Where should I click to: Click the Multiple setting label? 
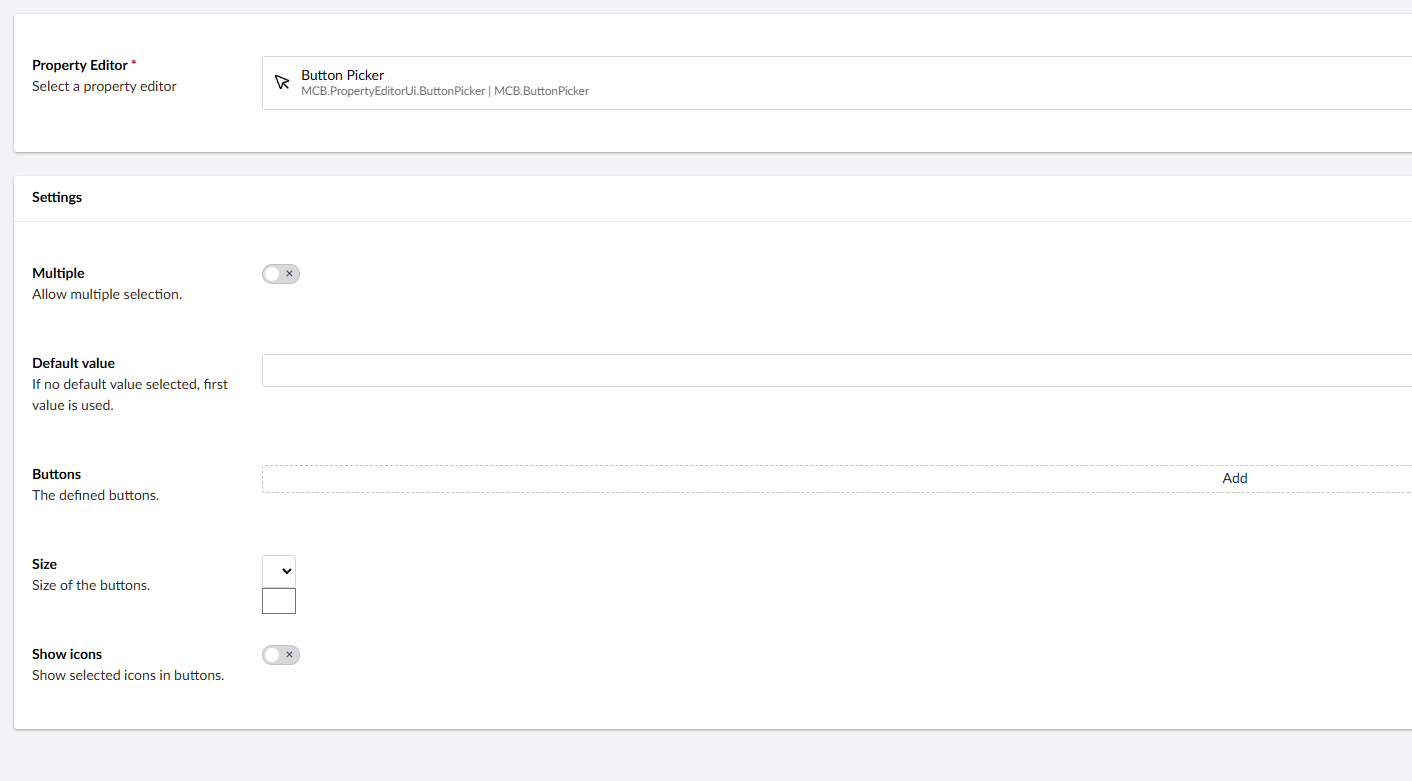[x=58, y=273]
